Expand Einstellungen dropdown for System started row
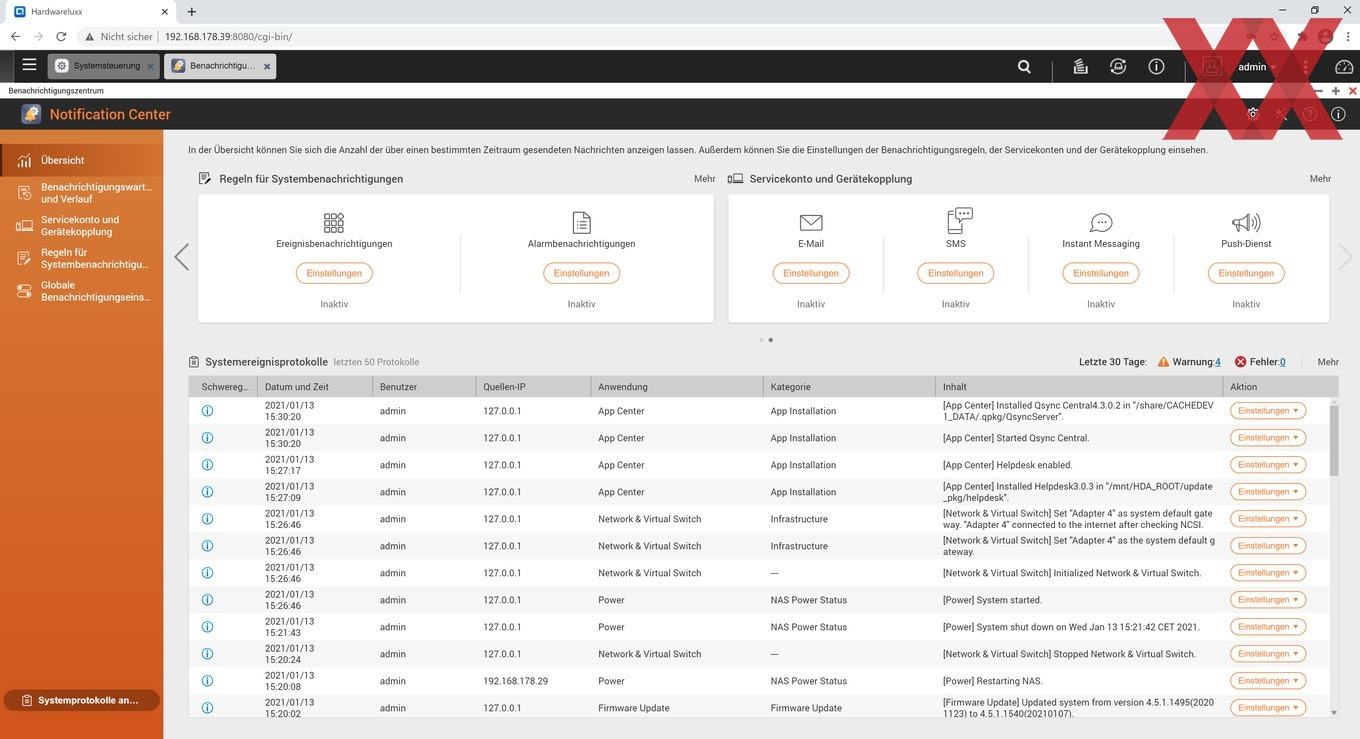The width and height of the screenshot is (1360, 739). [x=1268, y=600]
